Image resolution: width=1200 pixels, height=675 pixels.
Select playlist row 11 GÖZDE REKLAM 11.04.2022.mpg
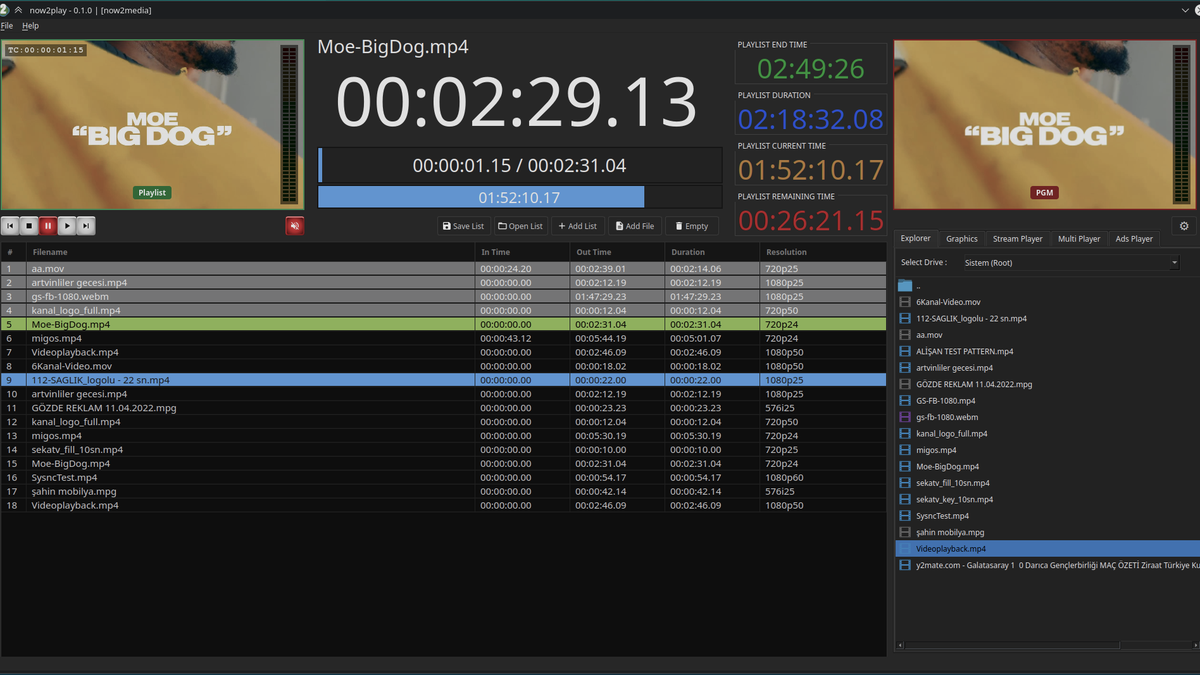pos(443,408)
